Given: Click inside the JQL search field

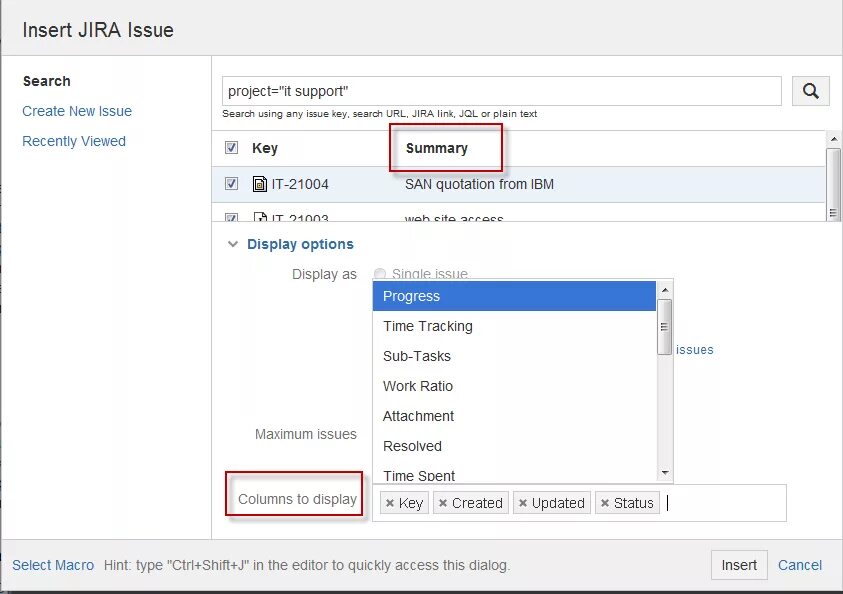Looking at the screenshot, I should pos(500,91).
